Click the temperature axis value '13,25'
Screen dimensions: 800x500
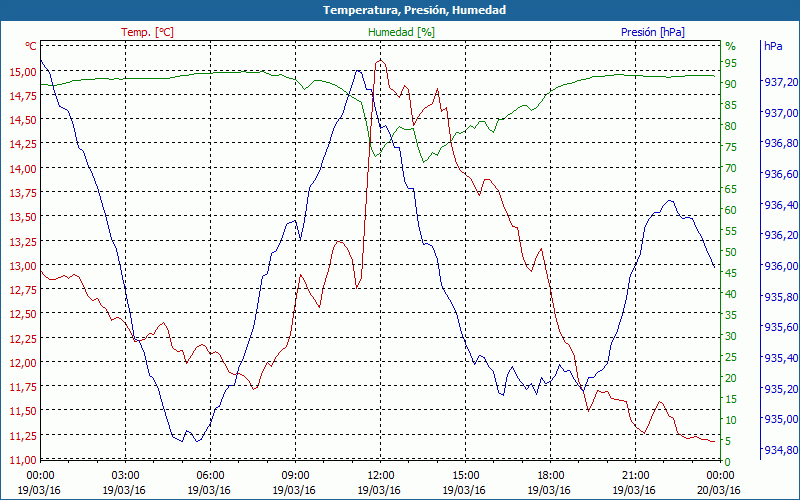23,241
